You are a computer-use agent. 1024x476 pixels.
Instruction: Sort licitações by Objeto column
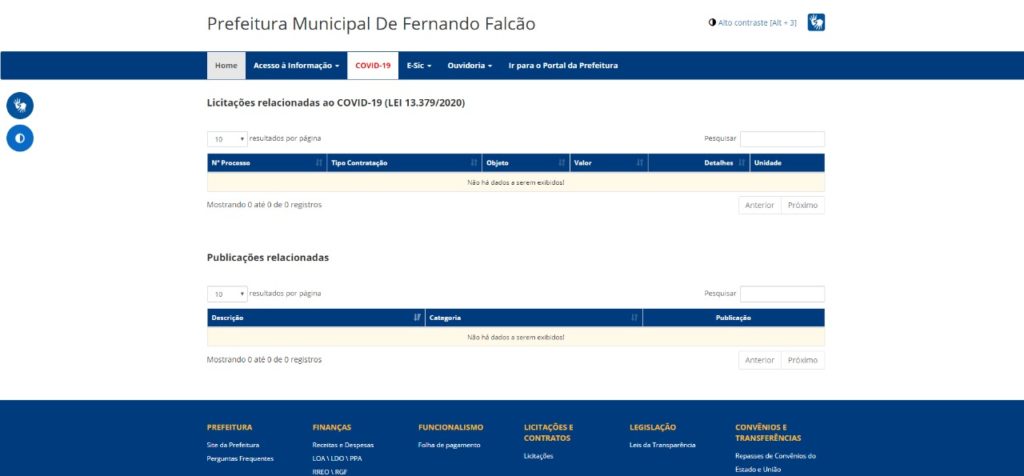coord(525,163)
